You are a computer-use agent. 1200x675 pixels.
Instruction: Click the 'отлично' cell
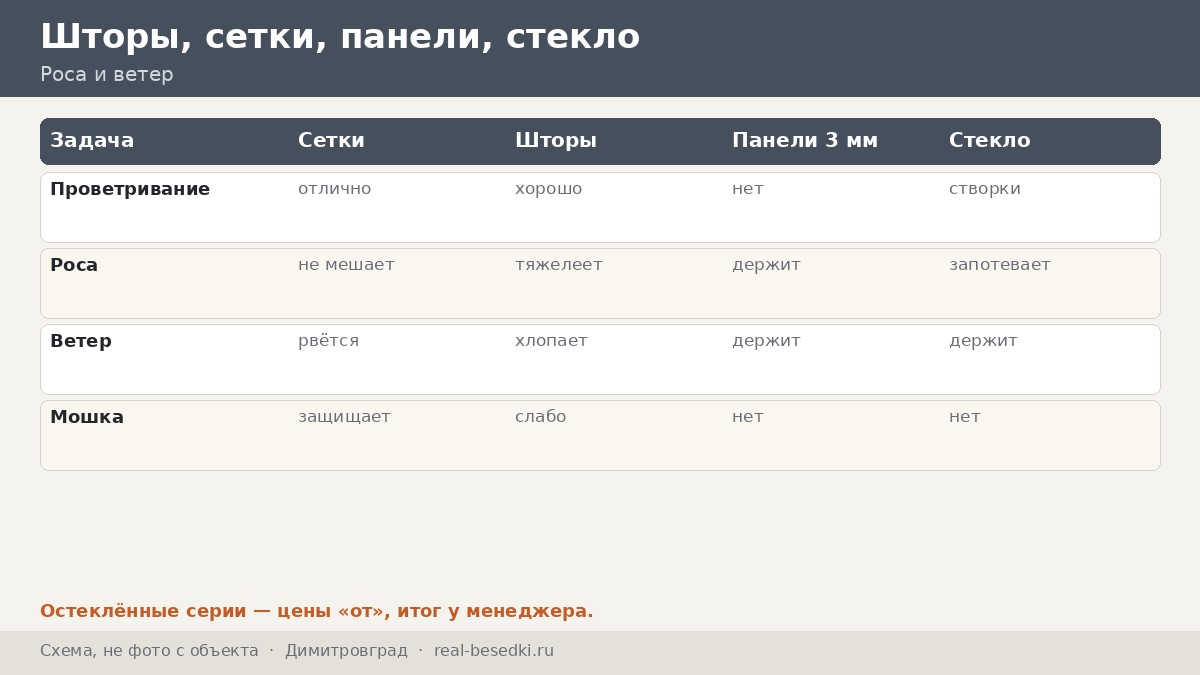[335, 189]
